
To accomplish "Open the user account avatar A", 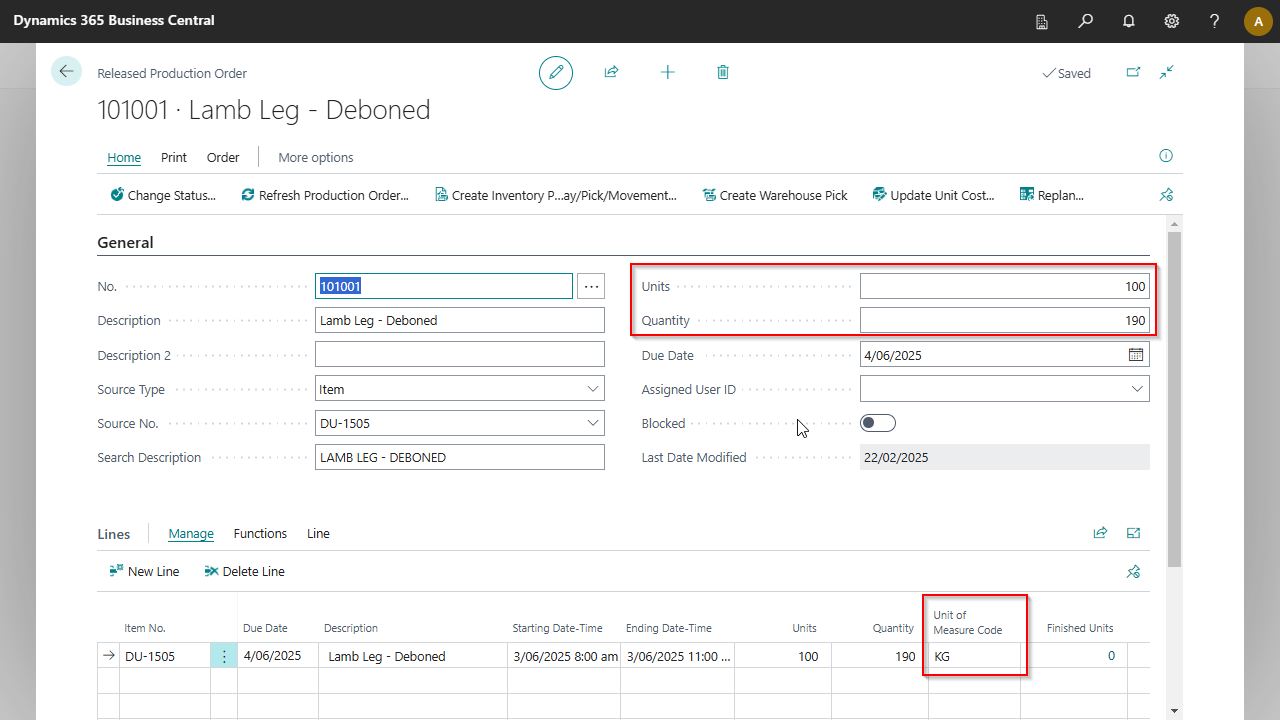I will click(1258, 21).
